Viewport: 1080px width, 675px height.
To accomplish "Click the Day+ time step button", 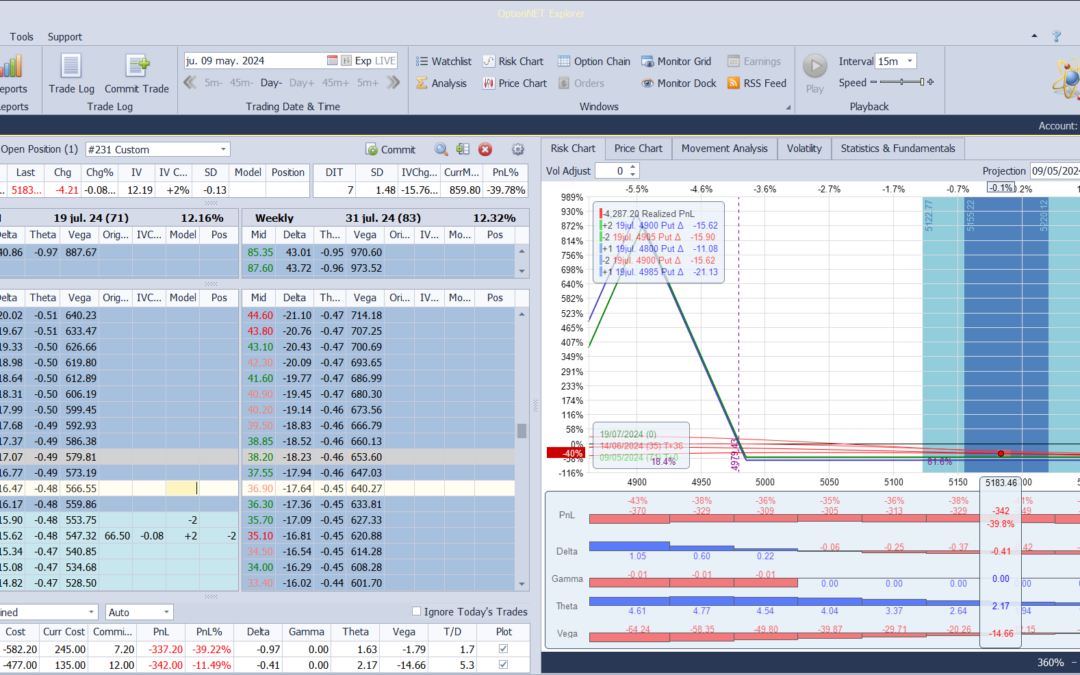I will (302, 83).
